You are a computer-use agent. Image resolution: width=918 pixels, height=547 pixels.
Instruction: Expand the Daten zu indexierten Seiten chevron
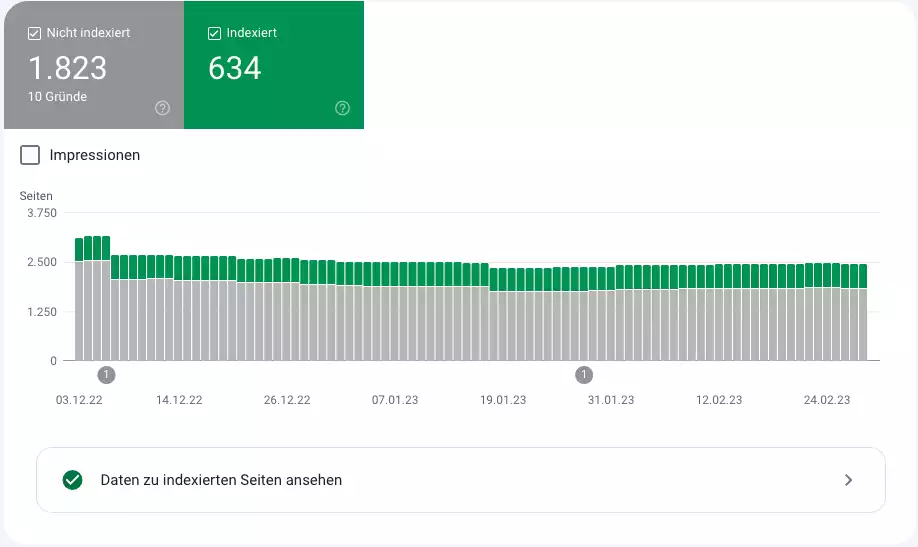pyautogui.click(x=848, y=480)
